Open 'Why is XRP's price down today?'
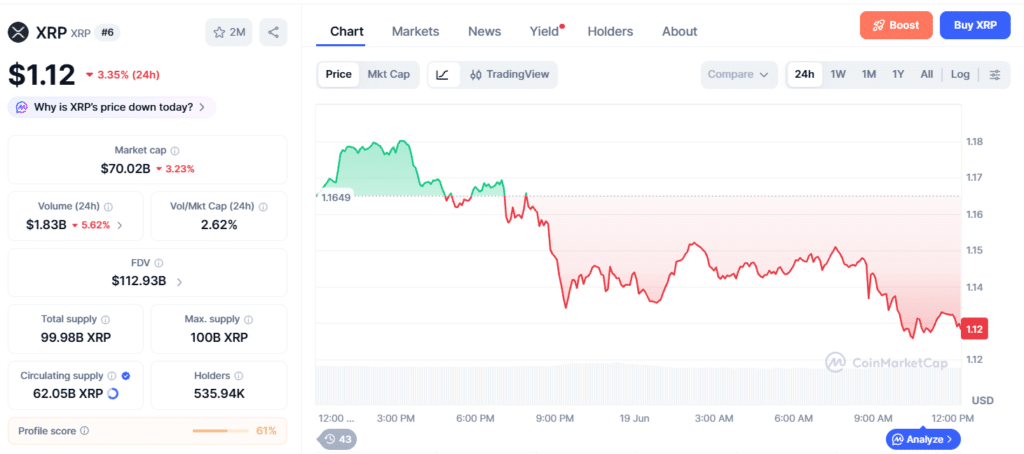The height and width of the screenshot is (454, 1024). (112, 107)
